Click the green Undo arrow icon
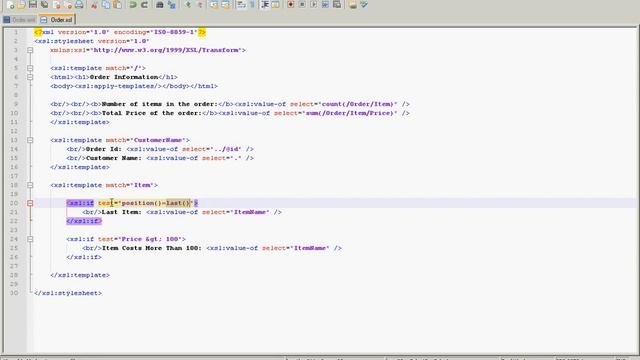Screen dimensions: 640x360 (x=133, y=5)
